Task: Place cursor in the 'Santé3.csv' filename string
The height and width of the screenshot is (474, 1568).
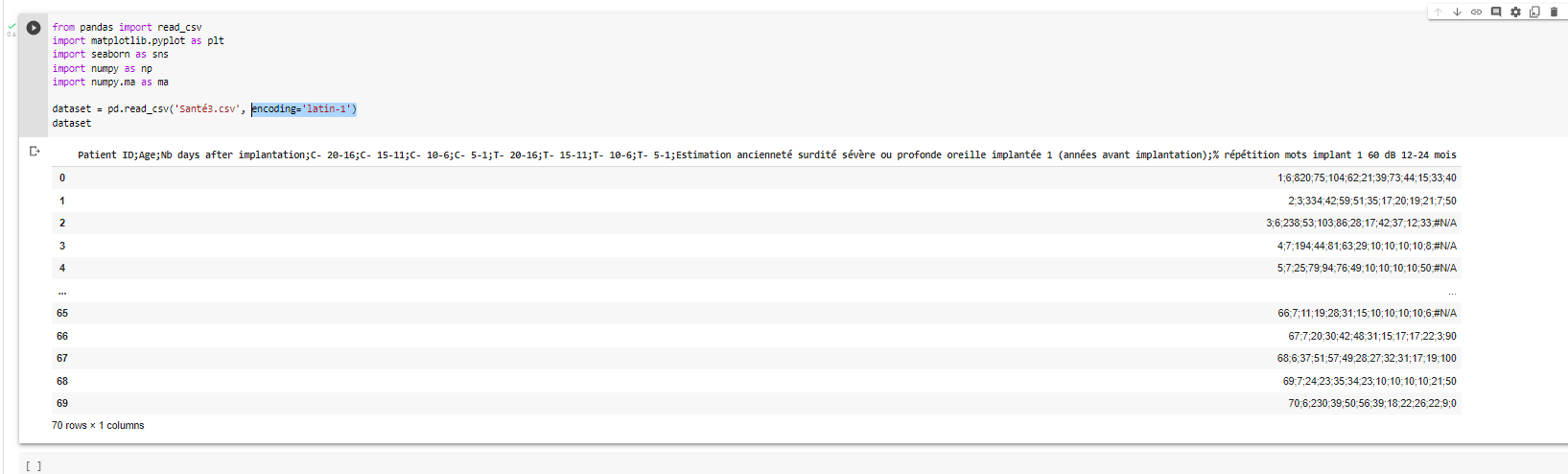Action: 206,109
